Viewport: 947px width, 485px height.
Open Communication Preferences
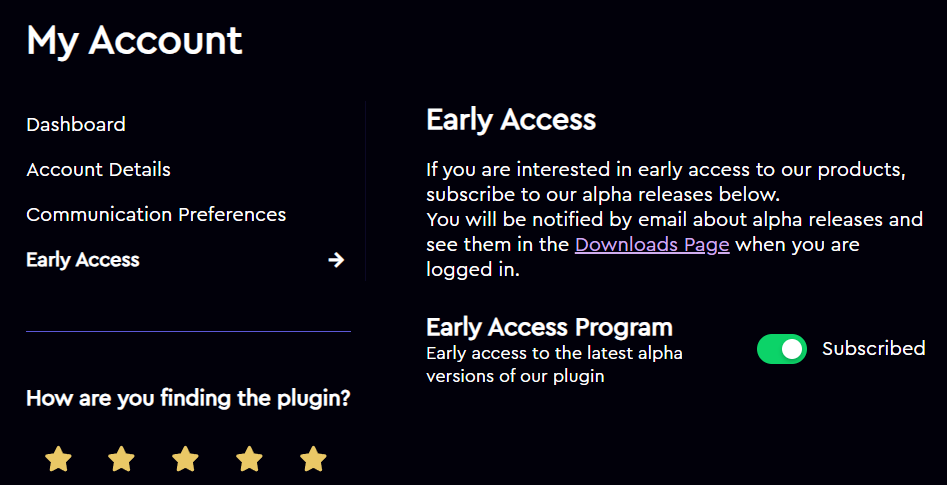pos(156,214)
